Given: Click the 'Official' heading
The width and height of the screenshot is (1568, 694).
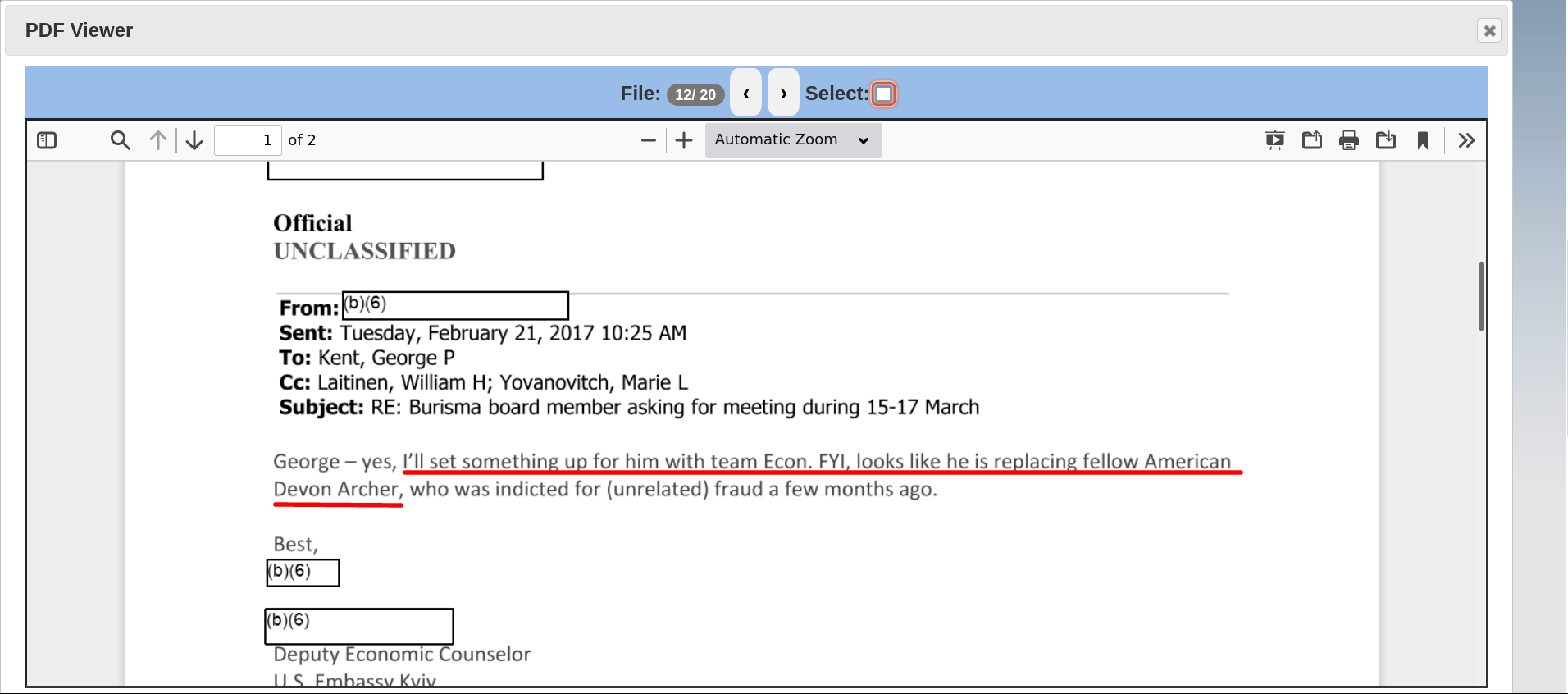Looking at the screenshot, I should click(x=312, y=223).
